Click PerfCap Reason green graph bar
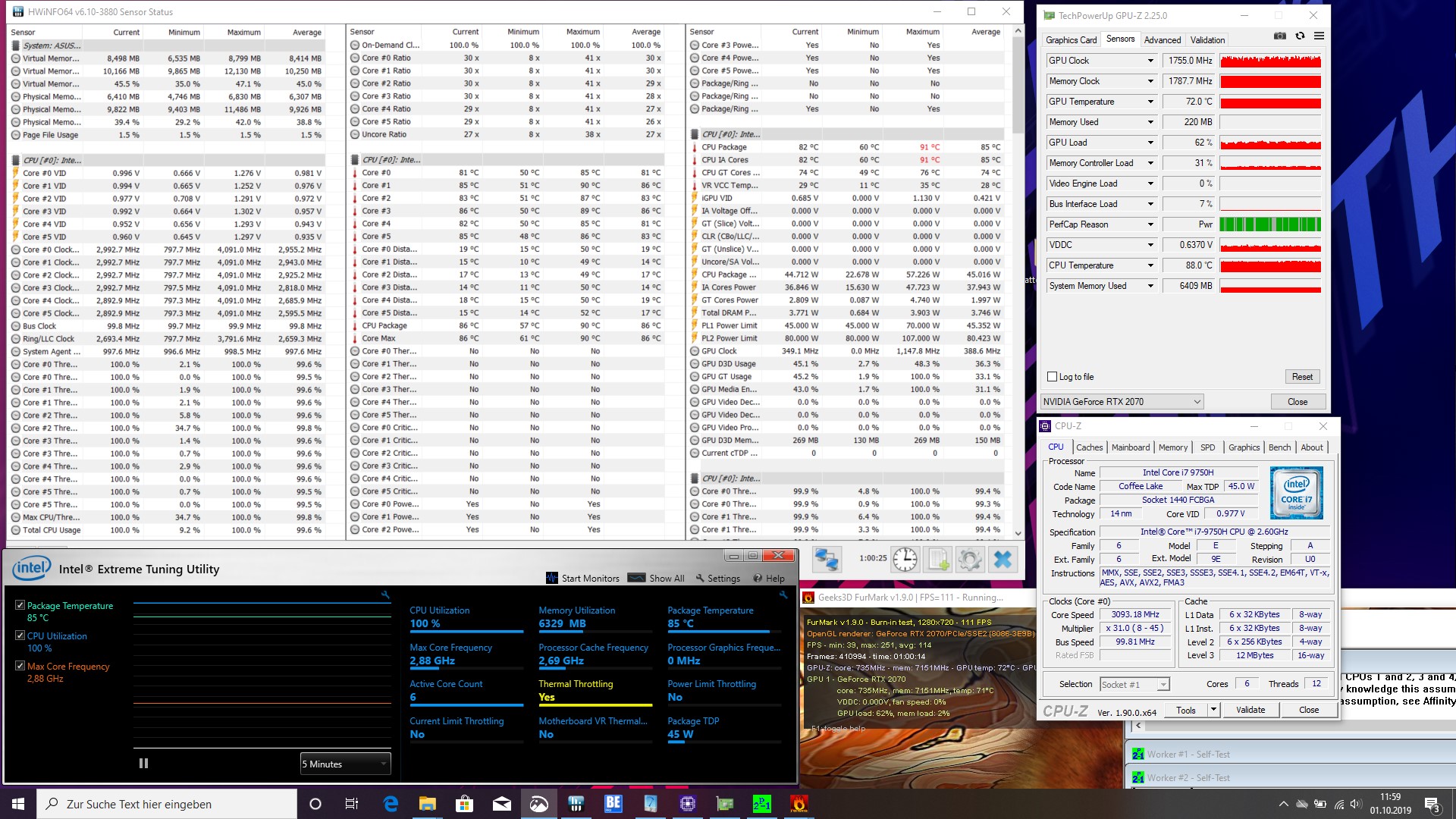The image size is (1456, 819). [1270, 224]
